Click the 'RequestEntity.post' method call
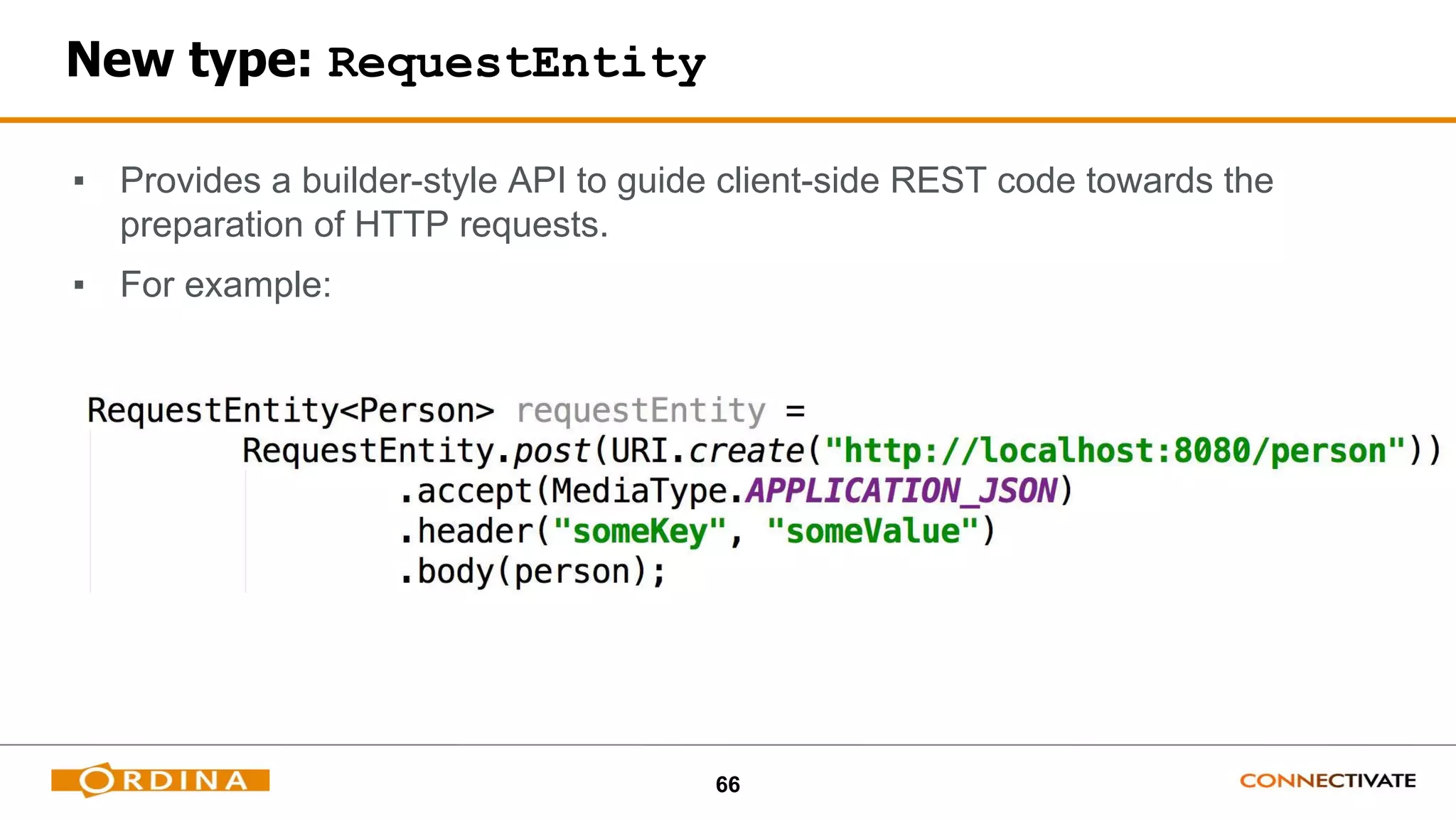1456x819 pixels. pyautogui.click(x=416, y=451)
